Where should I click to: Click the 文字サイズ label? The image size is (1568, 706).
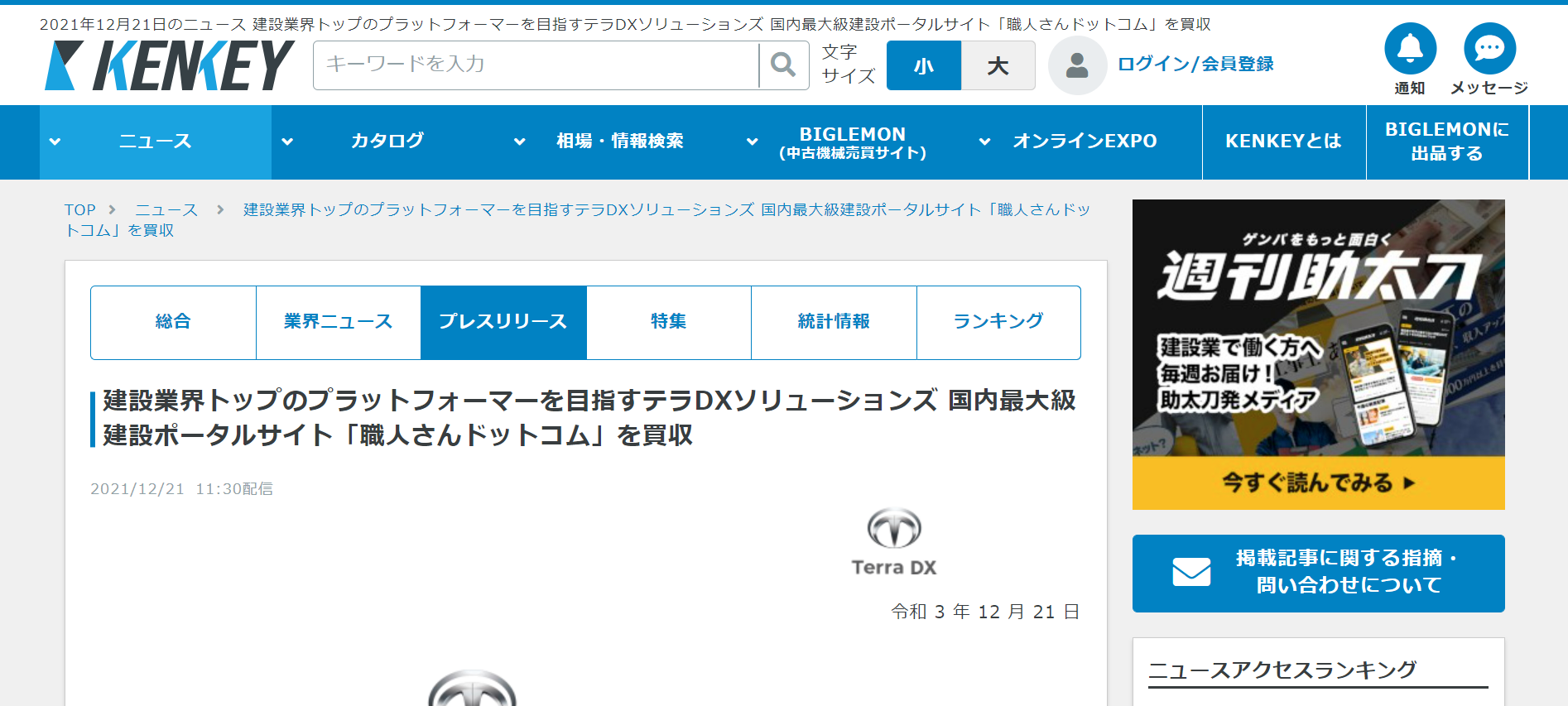pos(848,65)
